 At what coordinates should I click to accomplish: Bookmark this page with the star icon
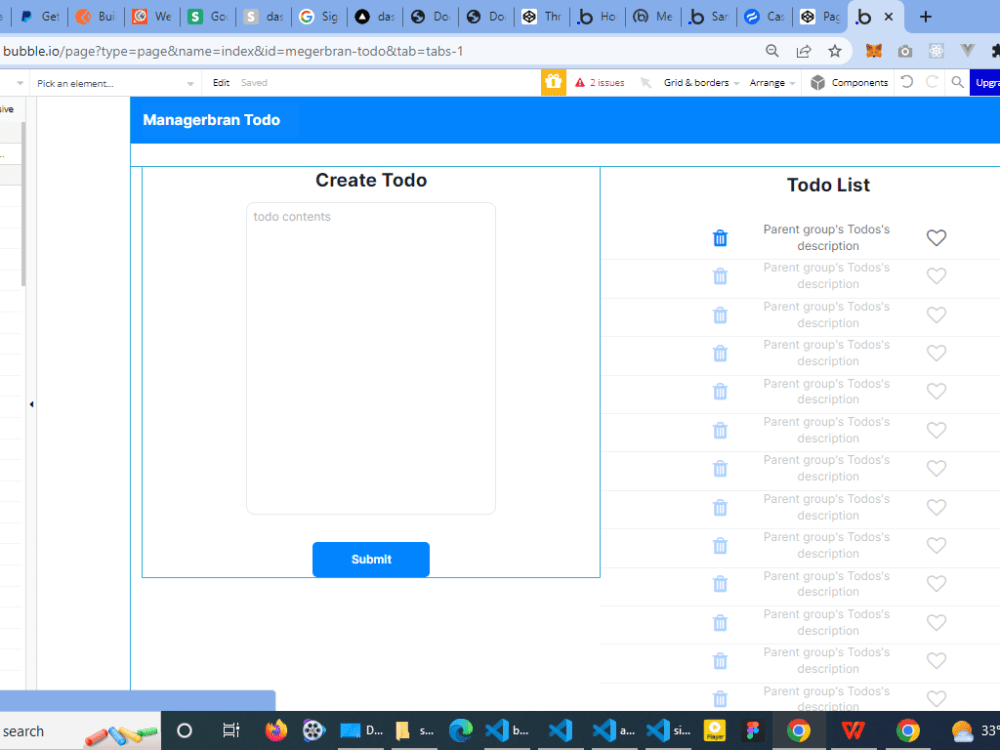click(835, 51)
